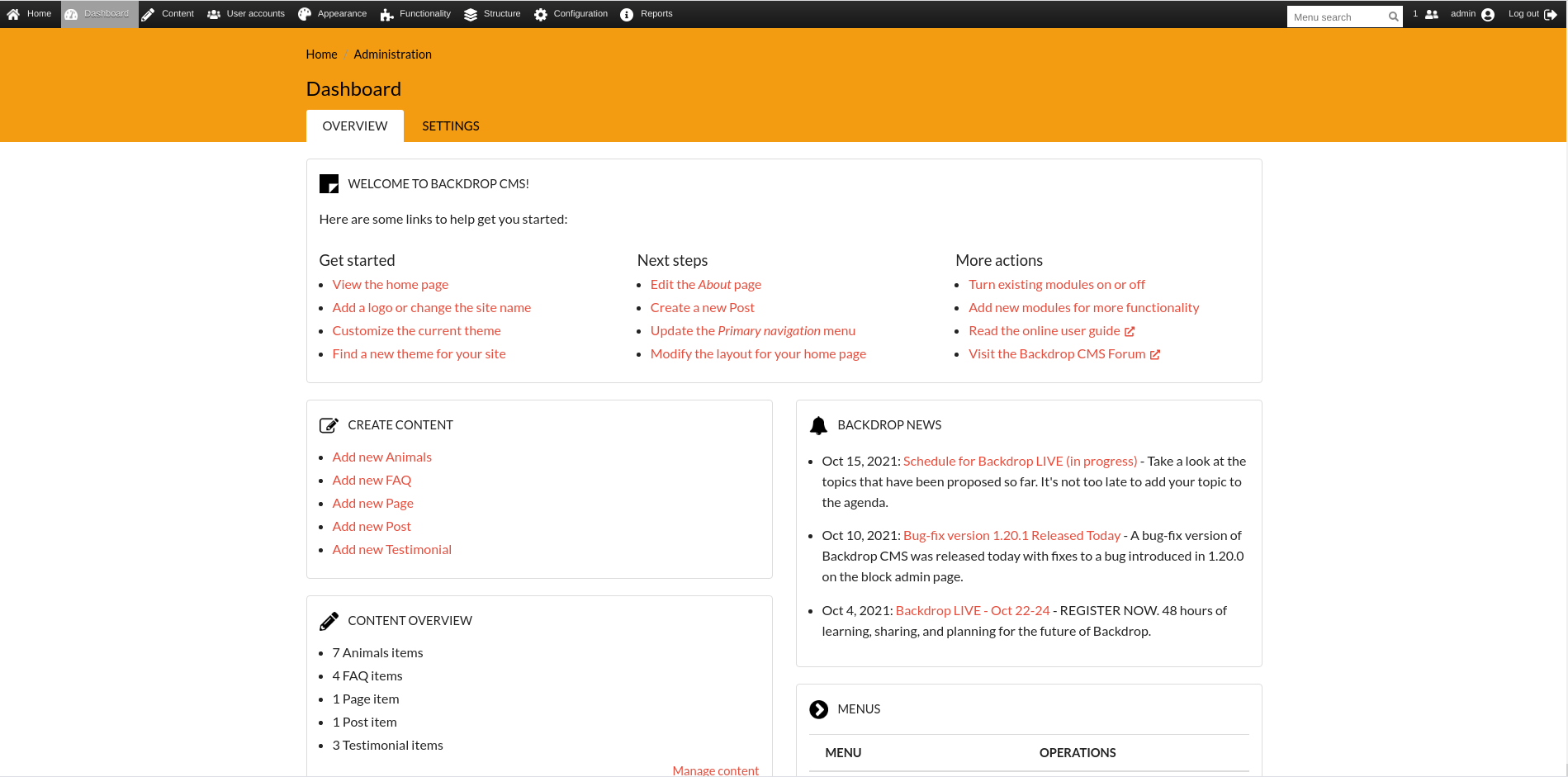The image size is (1568, 777).
Task: Click Add new modules for more functionality
Action: click(x=1084, y=307)
